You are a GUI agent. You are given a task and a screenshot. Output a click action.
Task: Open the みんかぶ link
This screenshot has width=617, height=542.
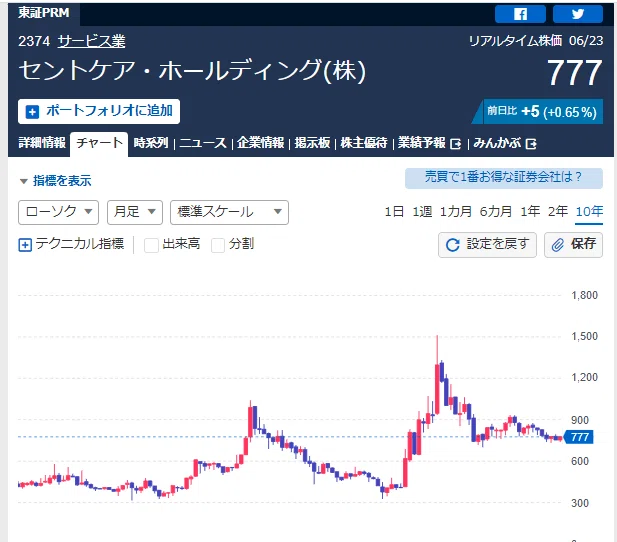point(497,143)
